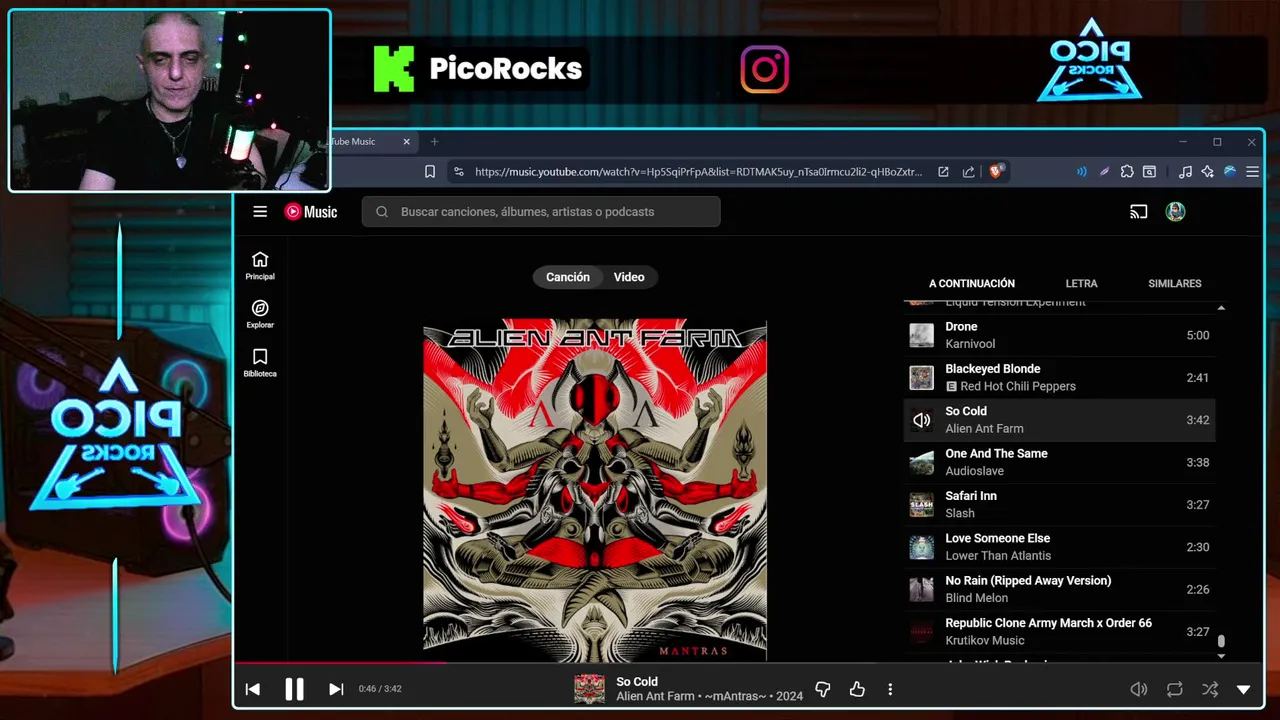This screenshot has height=720, width=1280.
Task: Open the browser main hamburger menu
Action: click(x=1252, y=172)
